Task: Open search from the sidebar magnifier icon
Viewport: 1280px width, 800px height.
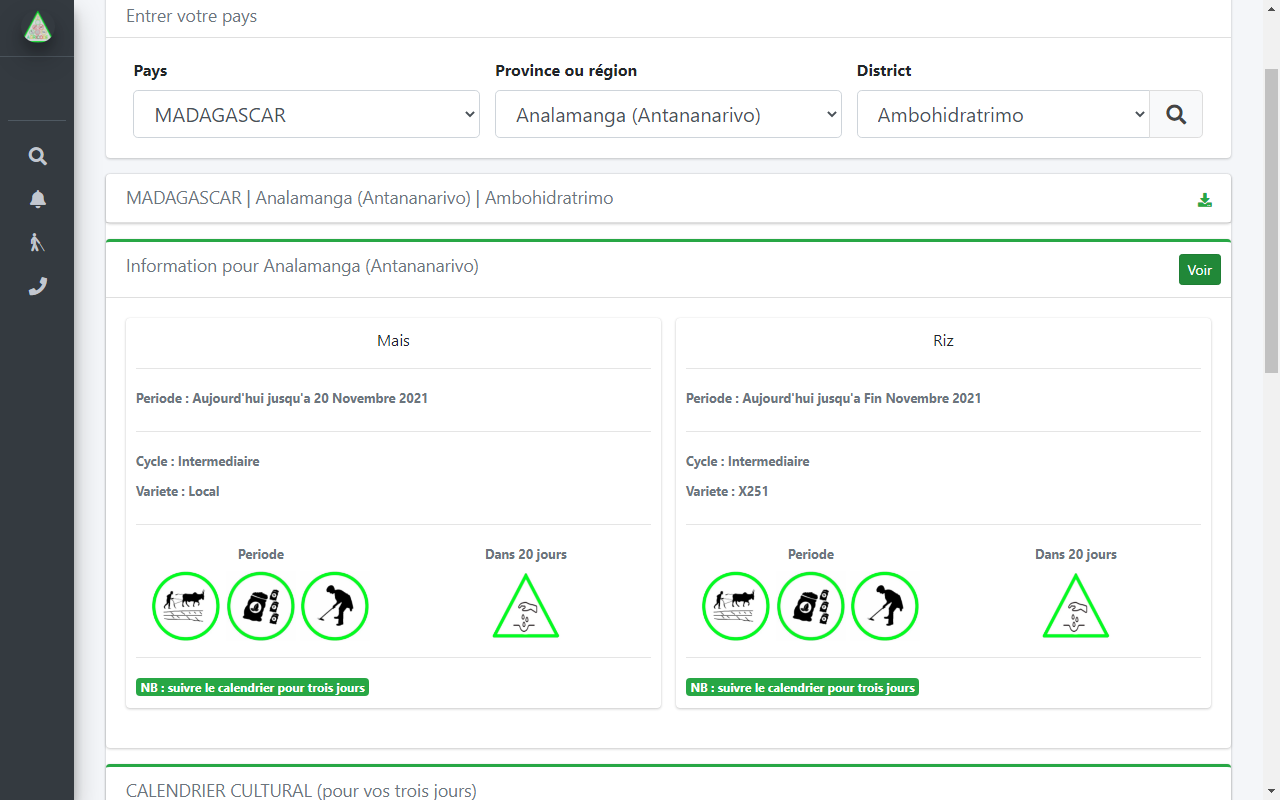Action: [x=37, y=156]
